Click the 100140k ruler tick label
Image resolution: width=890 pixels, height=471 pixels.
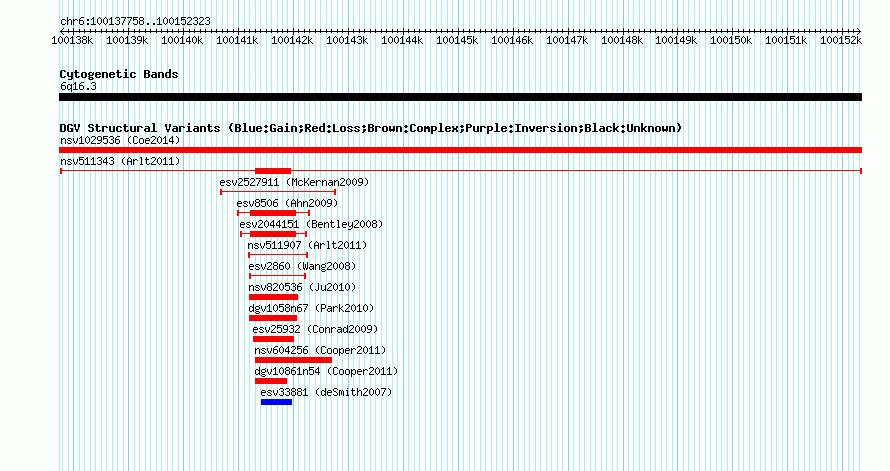182,40
